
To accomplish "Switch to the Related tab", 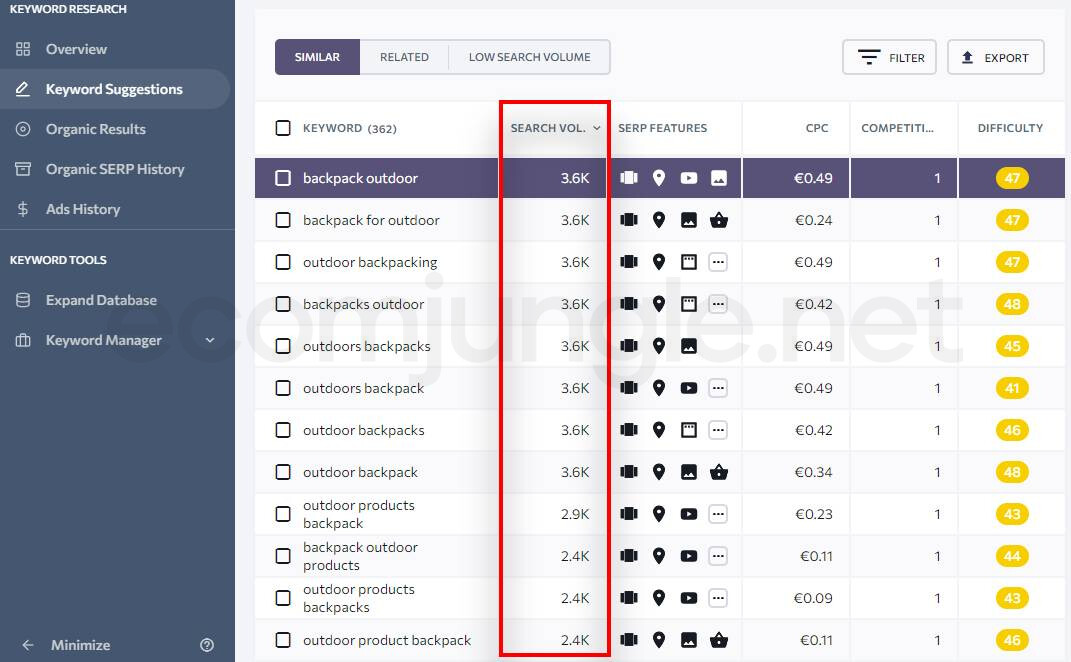I will pyautogui.click(x=404, y=57).
